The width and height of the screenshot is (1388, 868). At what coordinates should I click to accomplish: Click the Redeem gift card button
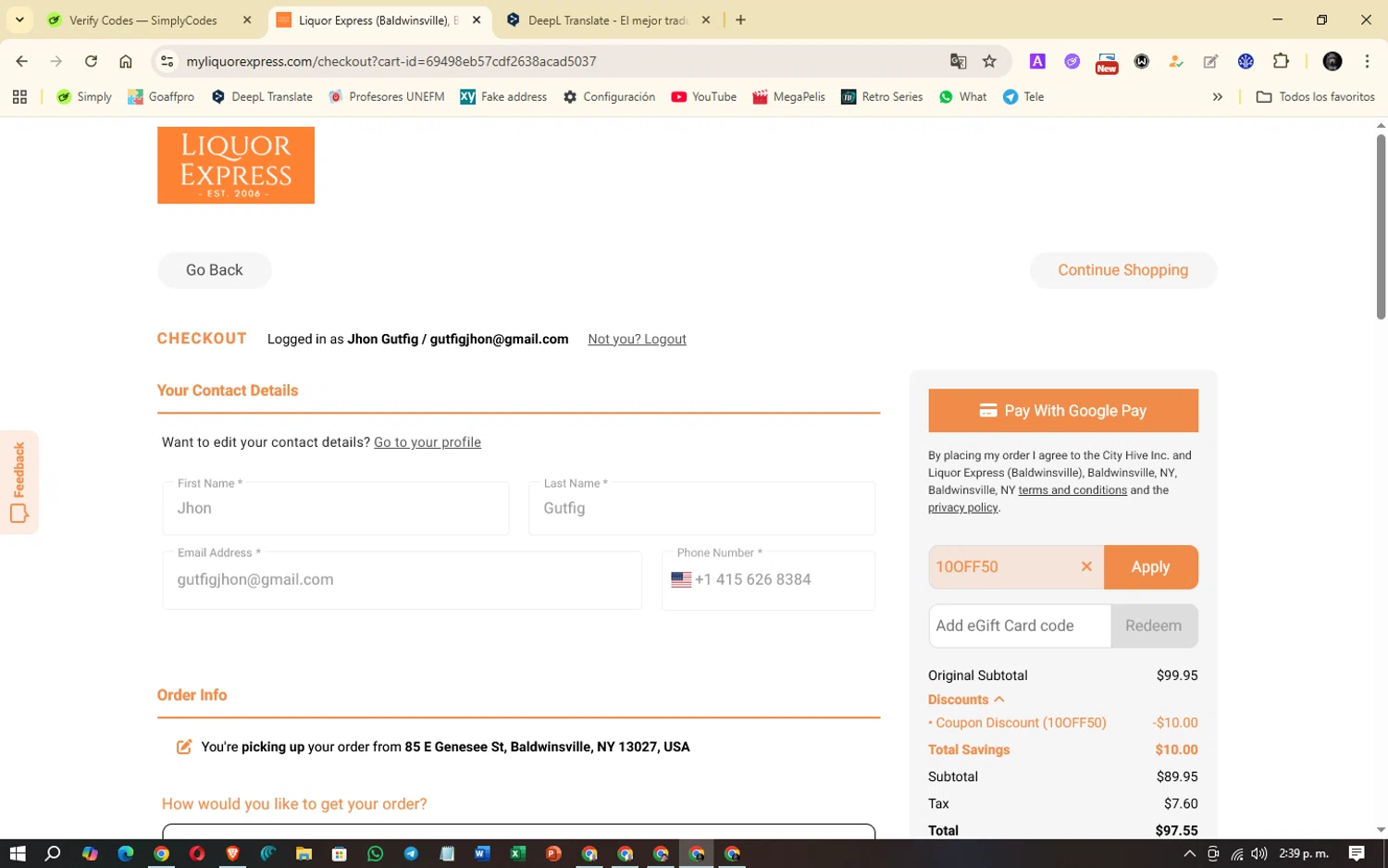(1154, 626)
